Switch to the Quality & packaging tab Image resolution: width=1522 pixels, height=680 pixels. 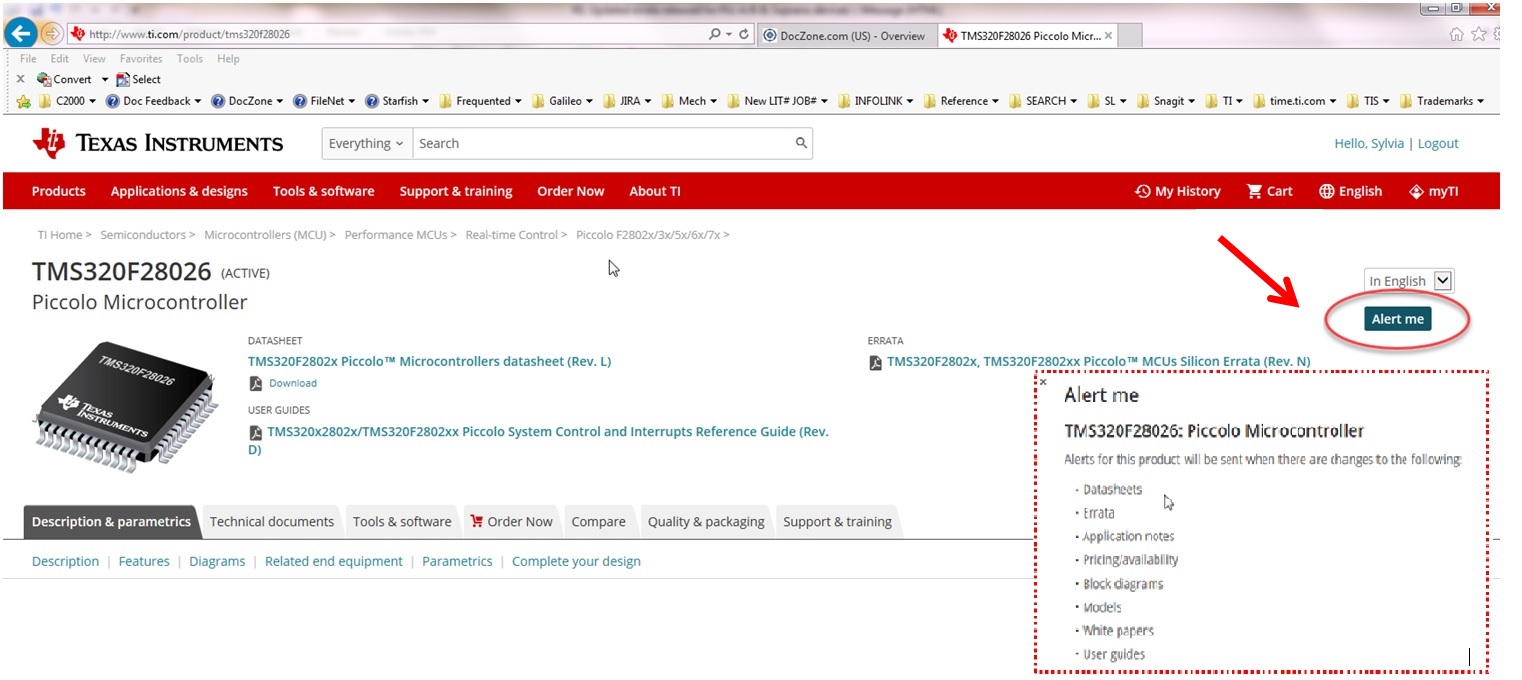point(706,522)
